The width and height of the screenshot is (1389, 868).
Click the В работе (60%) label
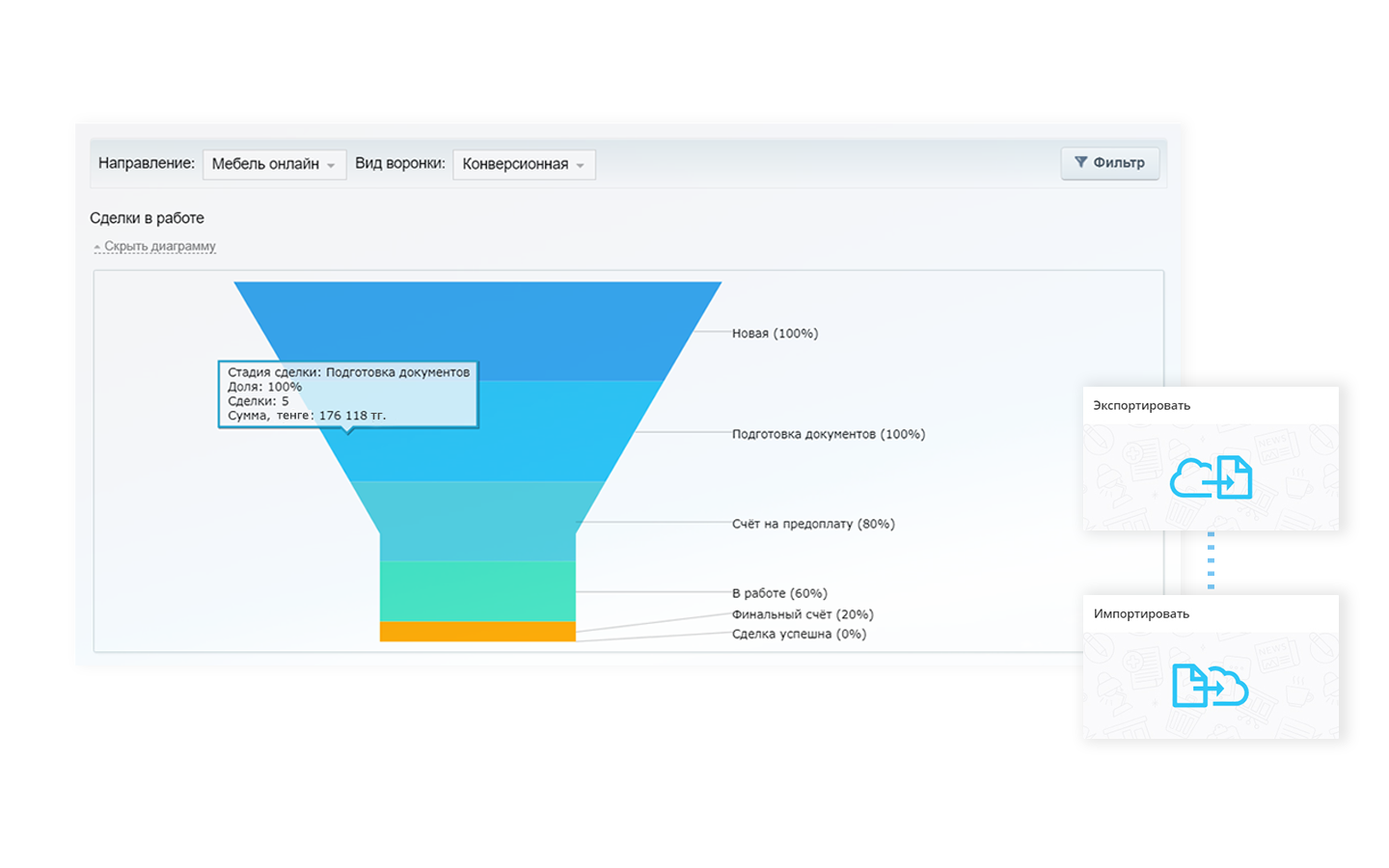779,594
